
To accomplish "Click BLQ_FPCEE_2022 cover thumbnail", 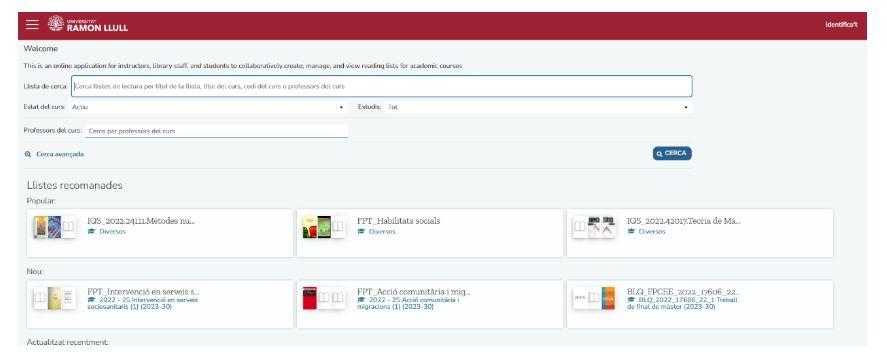I will (x=593, y=298).
